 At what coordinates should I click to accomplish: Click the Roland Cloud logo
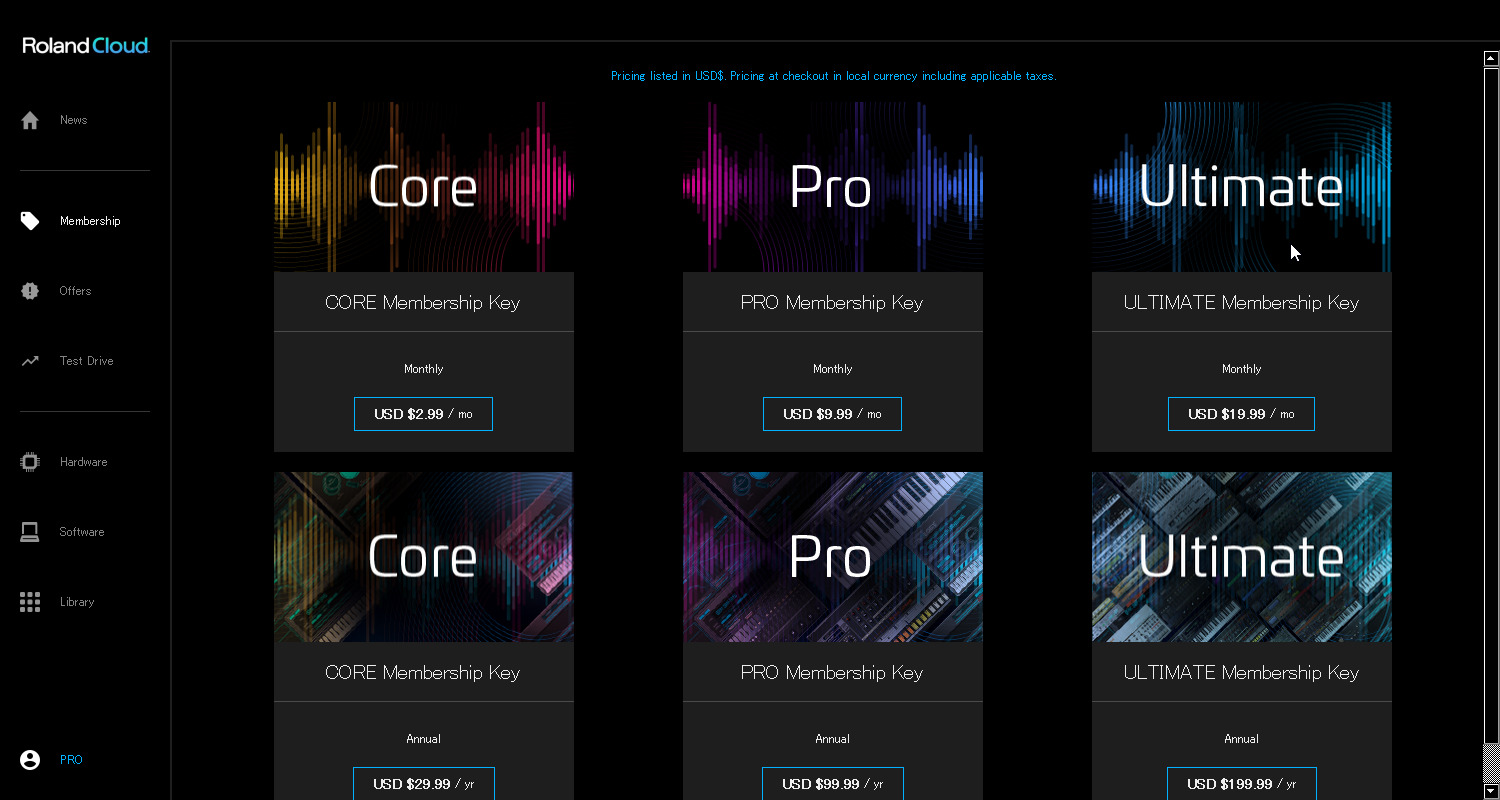tap(86, 46)
